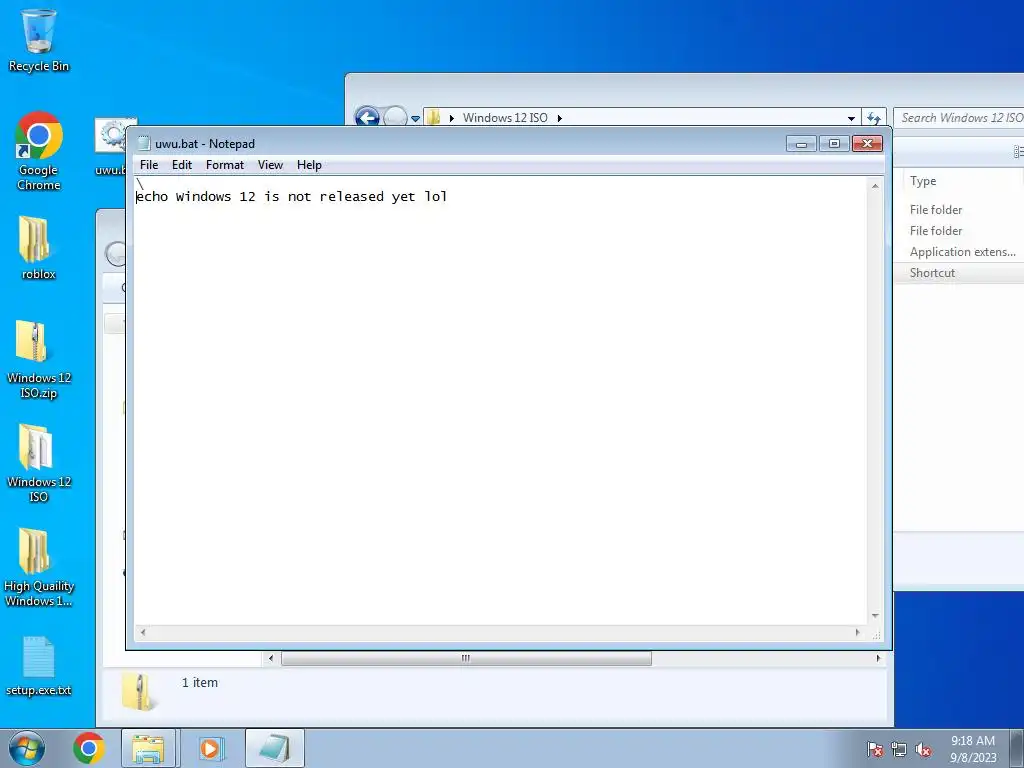Select the uwu.bat file on the desktop
The image size is (1024, 768).
pos(110,147)
